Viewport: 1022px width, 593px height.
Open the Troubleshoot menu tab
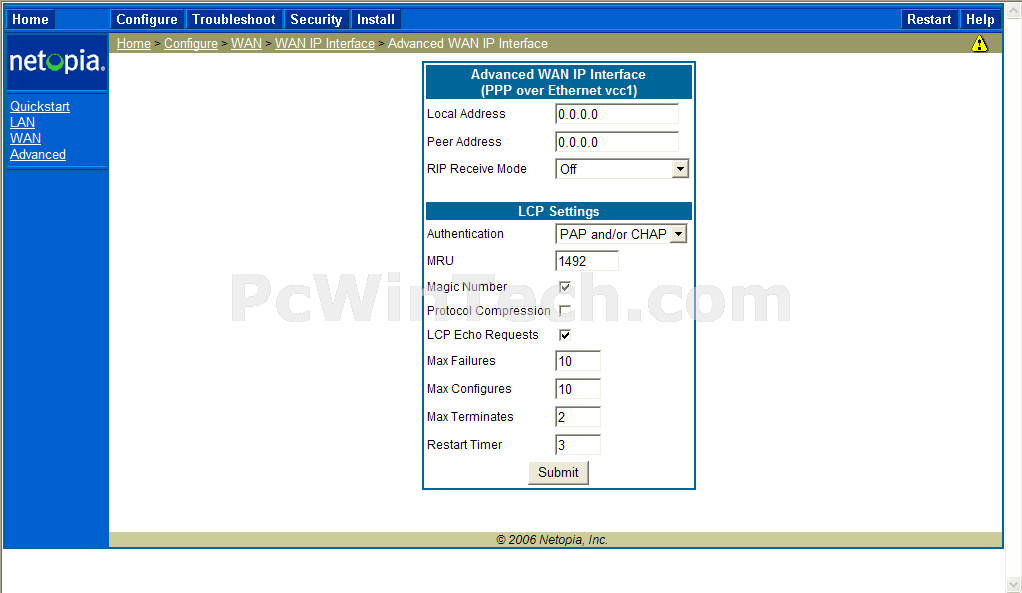[x=233, y=20]
